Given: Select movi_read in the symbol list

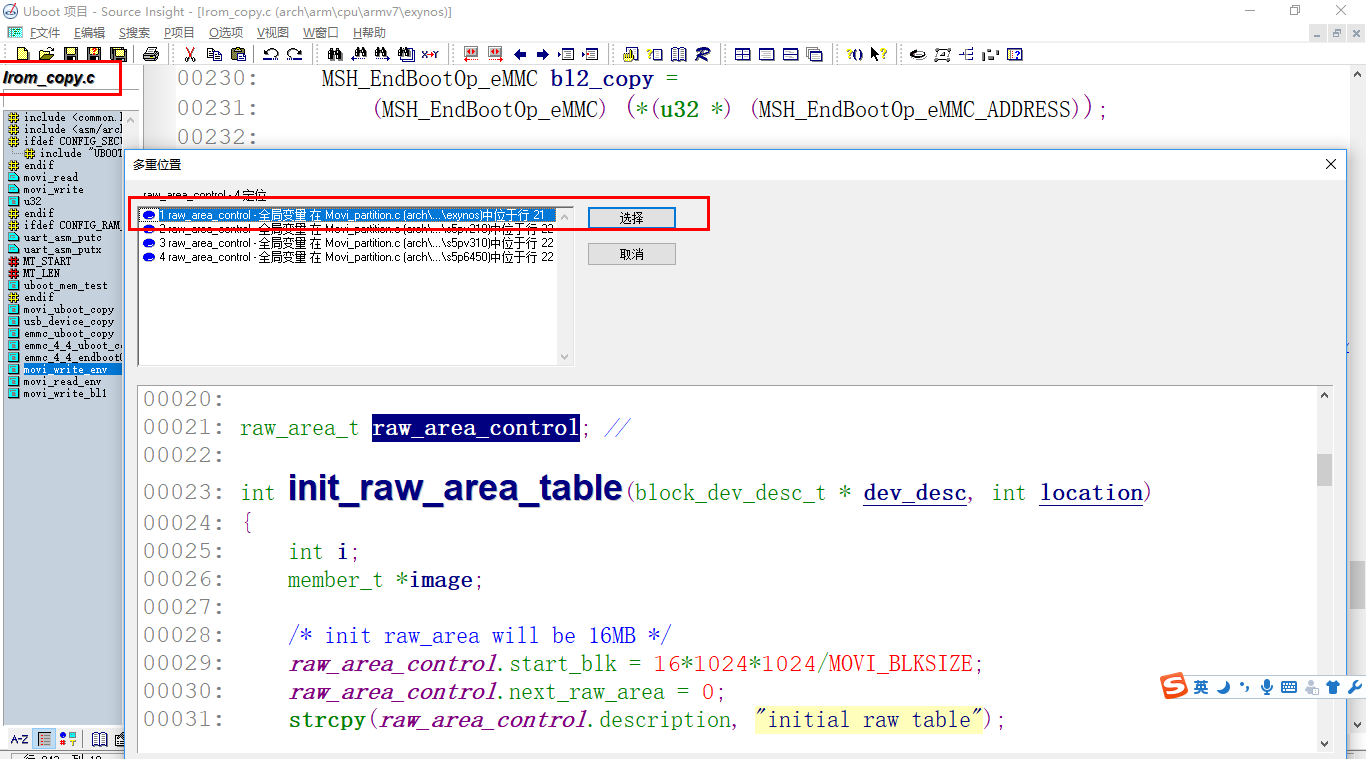Looking at the screenshot, I should click(x=50, y=177).
